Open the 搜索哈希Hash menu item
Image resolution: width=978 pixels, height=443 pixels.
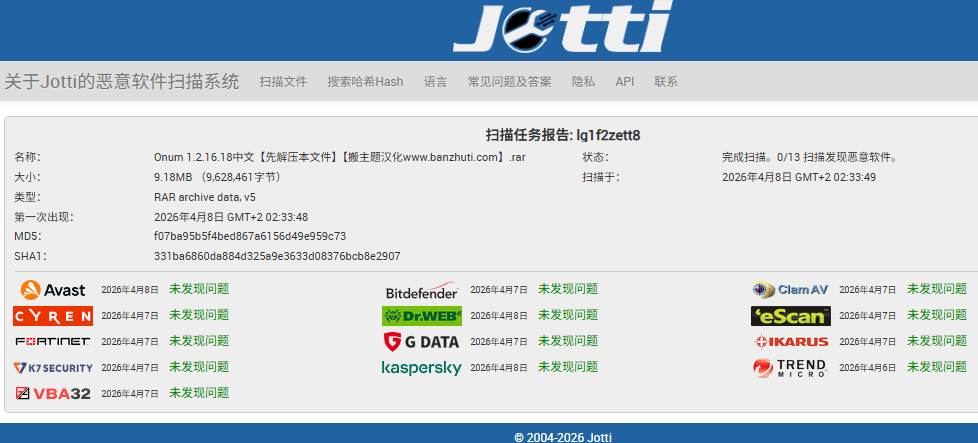pyautogui.click(x=366, y=82)
